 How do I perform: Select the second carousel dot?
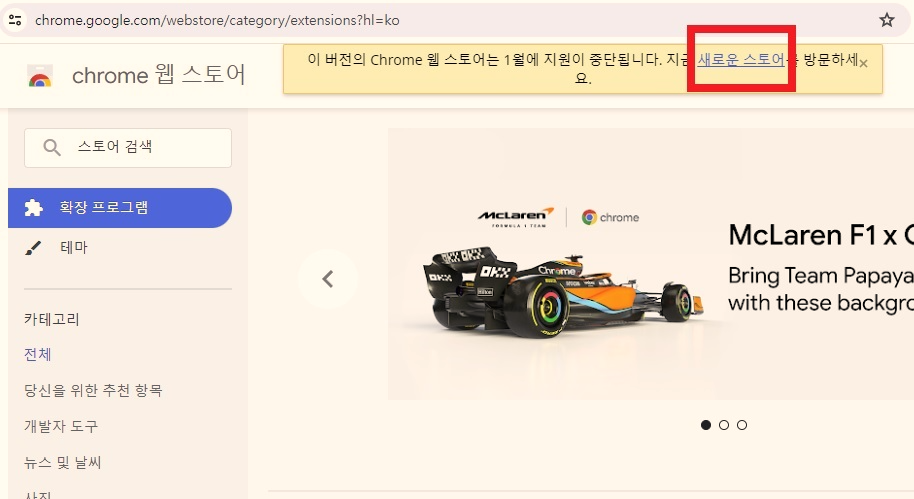point(724,425)
